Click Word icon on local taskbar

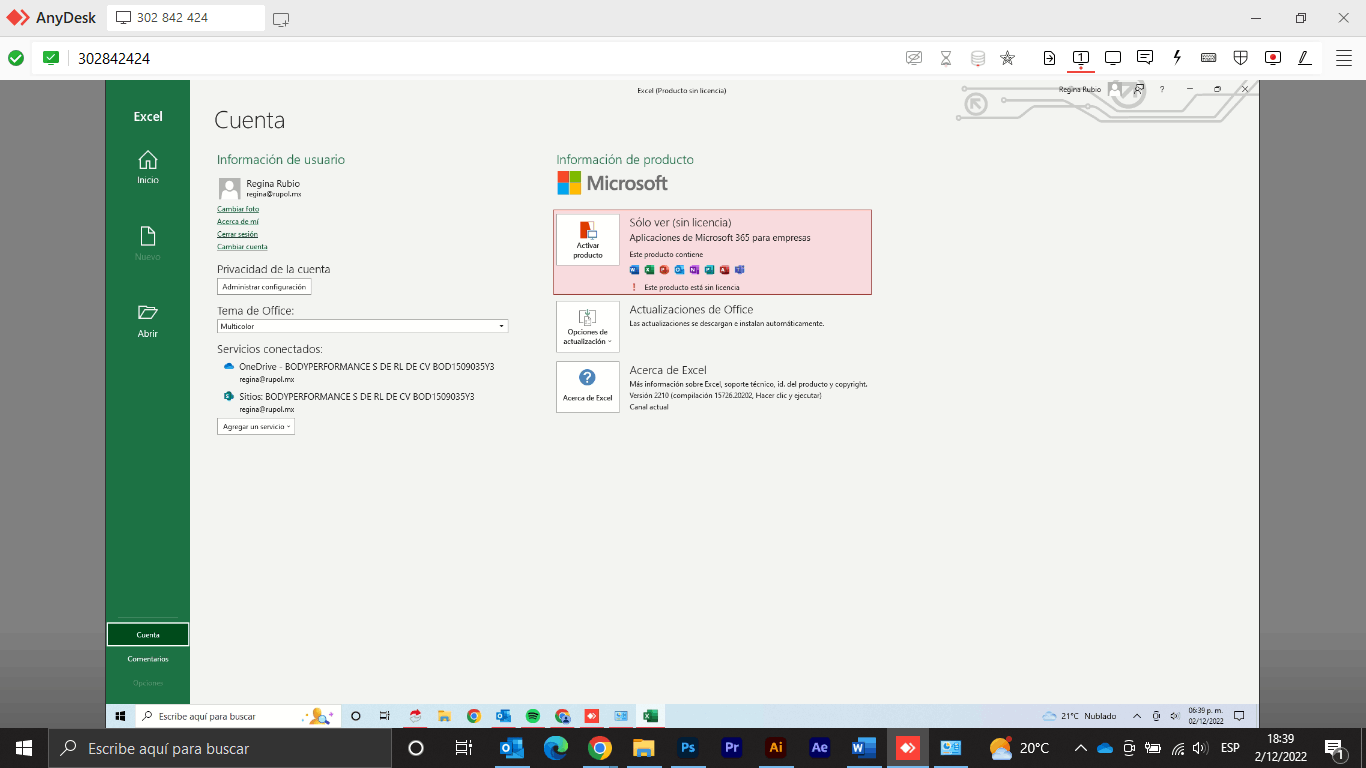tap(863, 748)
